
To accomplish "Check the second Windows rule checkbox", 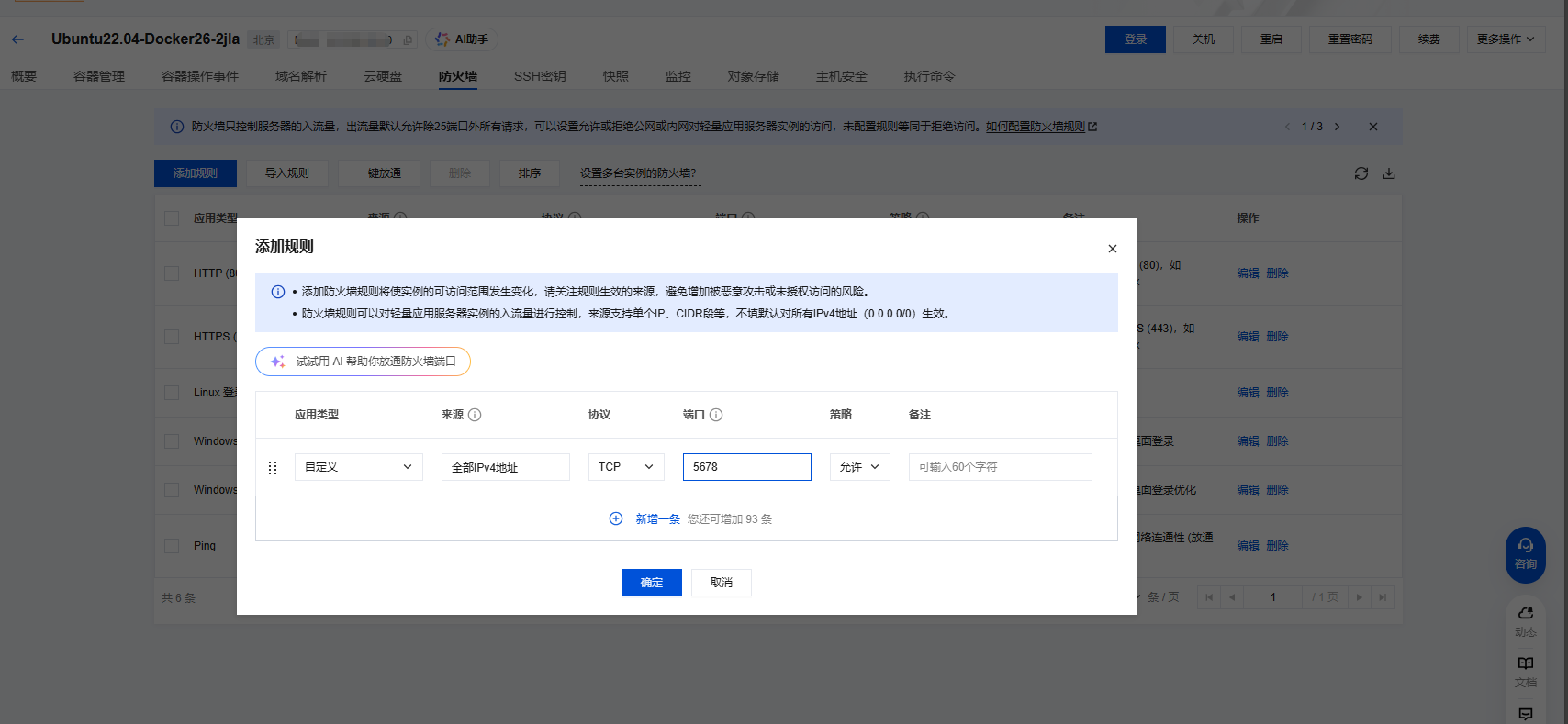I will pos(172,490).
